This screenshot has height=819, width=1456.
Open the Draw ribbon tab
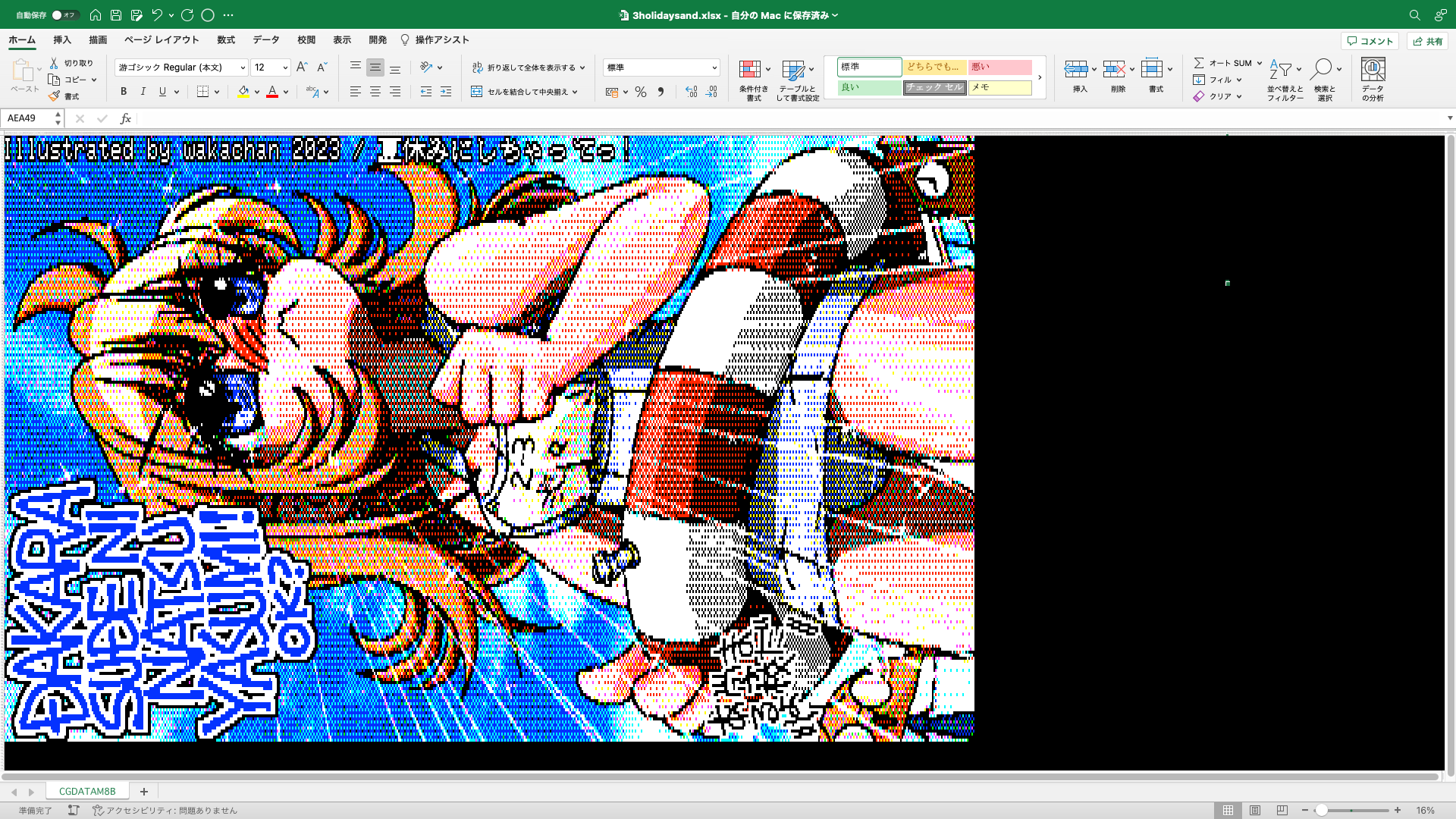98,40
